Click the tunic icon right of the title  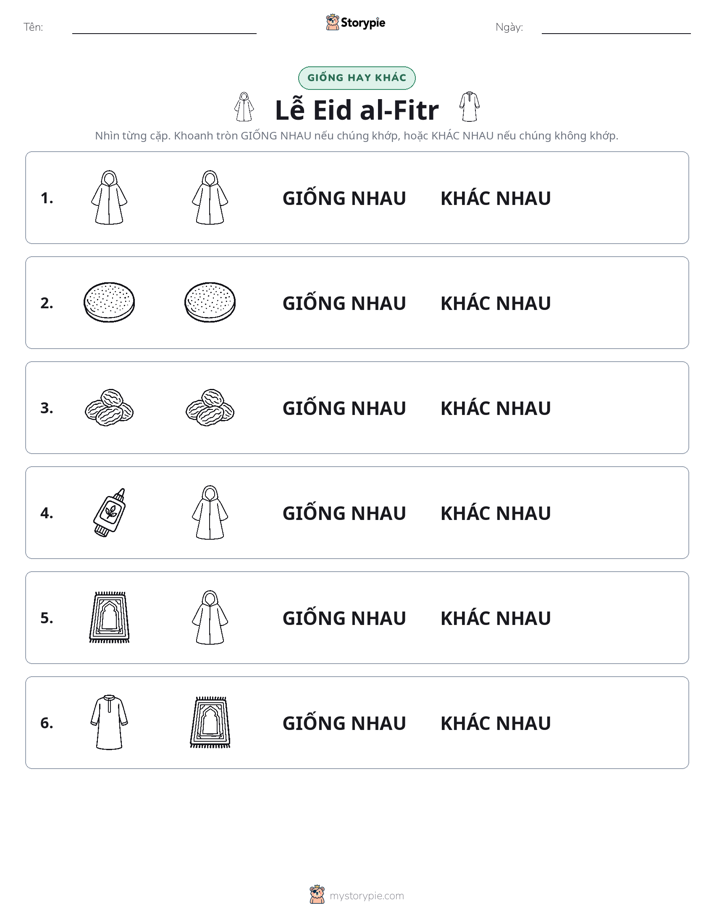470,107
